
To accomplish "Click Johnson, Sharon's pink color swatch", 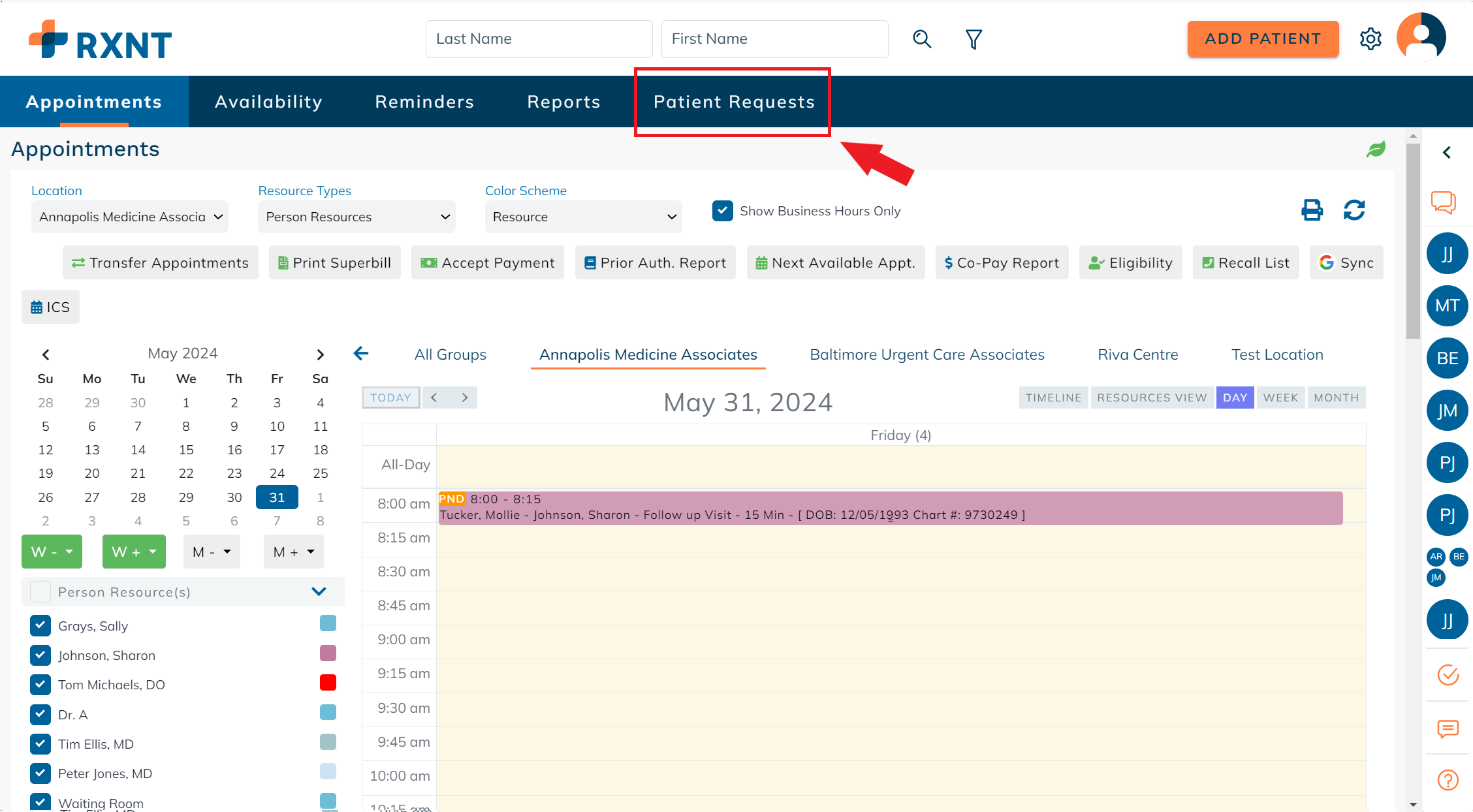I will [x=328, y=653].
